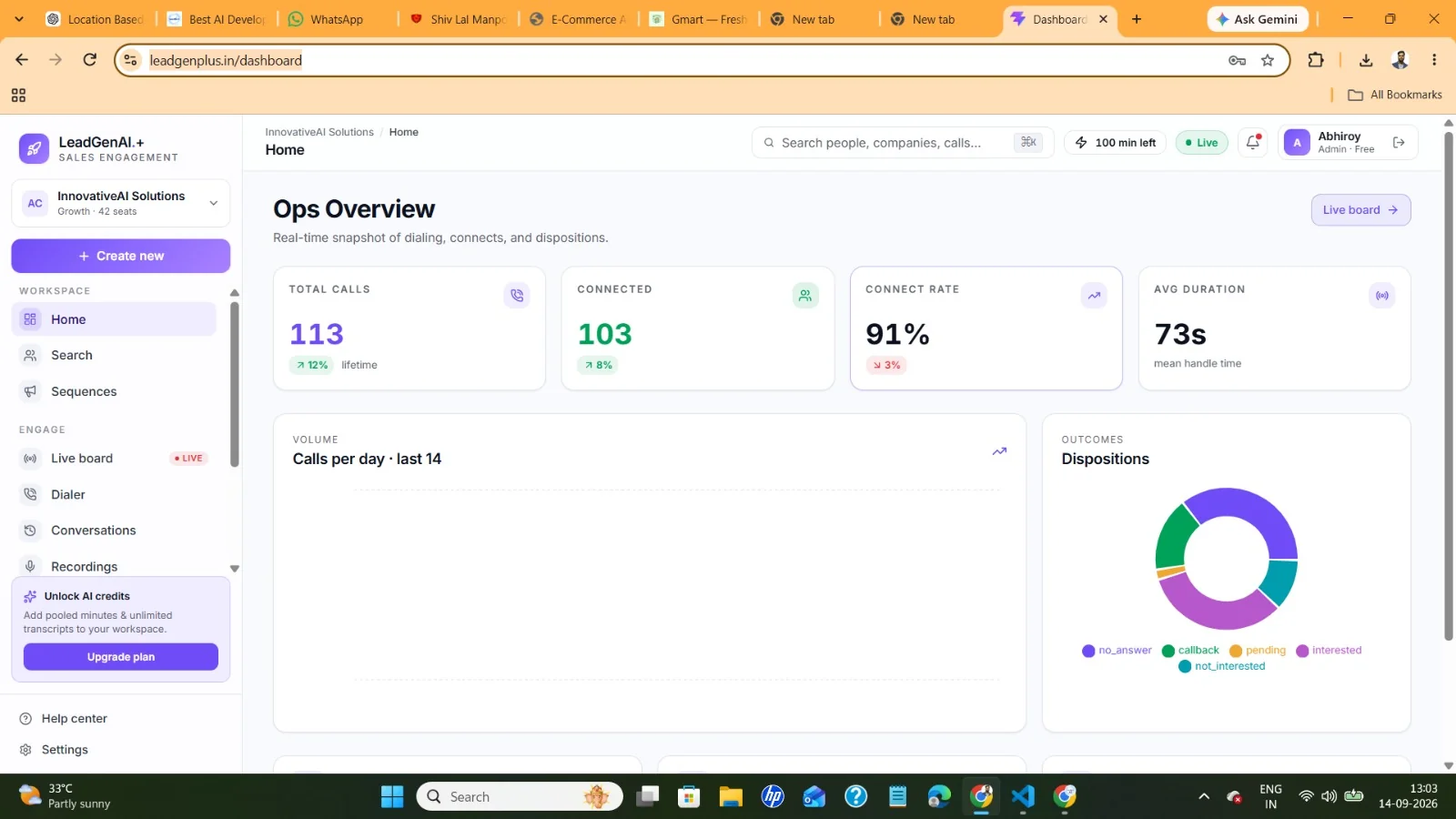Open tab groups grid icon in bookmarks bar
Screen dimensions: 1456x819
click(18, 95)
